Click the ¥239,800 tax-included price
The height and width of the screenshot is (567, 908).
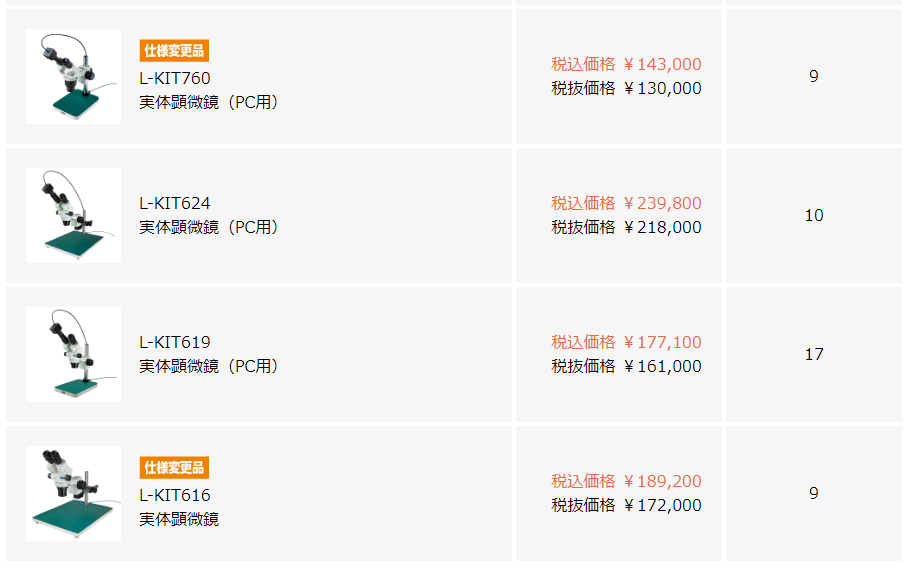click(662, 203)
